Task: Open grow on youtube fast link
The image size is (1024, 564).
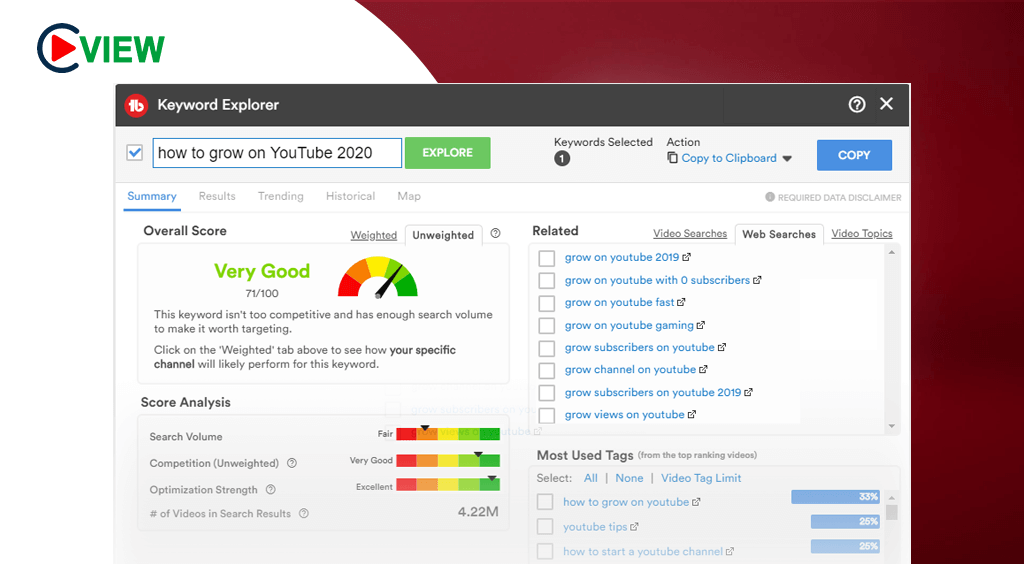Action: pyautogui.click(x=619, y=302)
